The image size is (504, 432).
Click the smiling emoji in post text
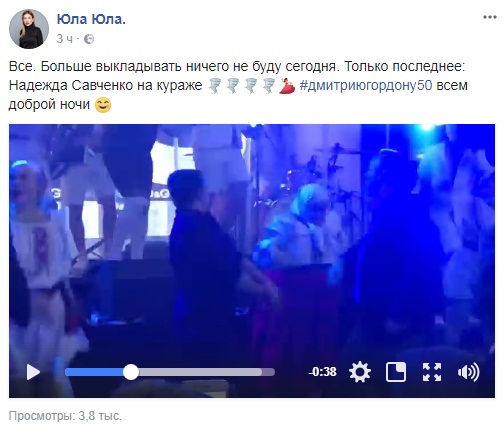click(x=103, y=105)
